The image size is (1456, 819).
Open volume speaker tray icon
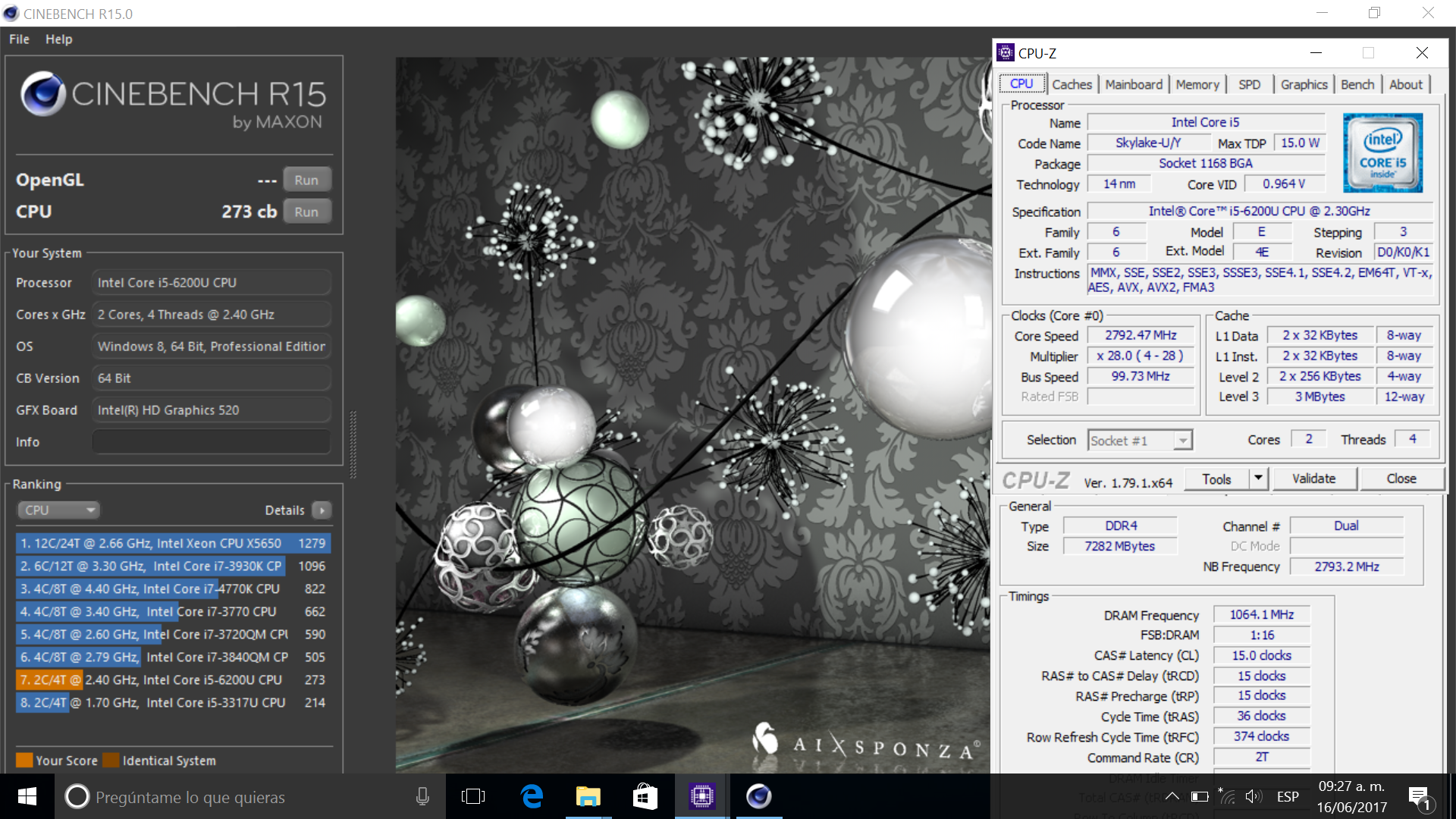click(1253, 796)
